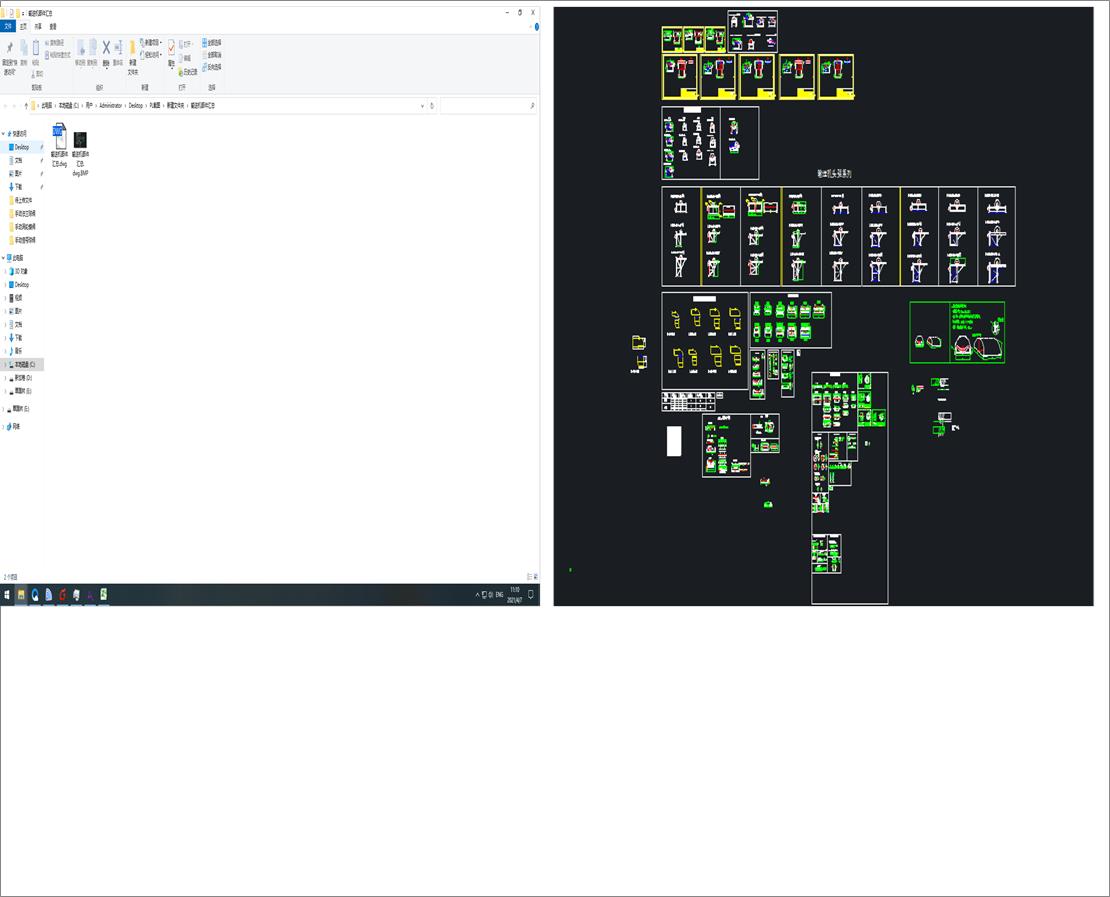The image size is (1110, 897).
Task: Open the Easy access dropdown in the ribbon
Action: (x=151, y=55)
